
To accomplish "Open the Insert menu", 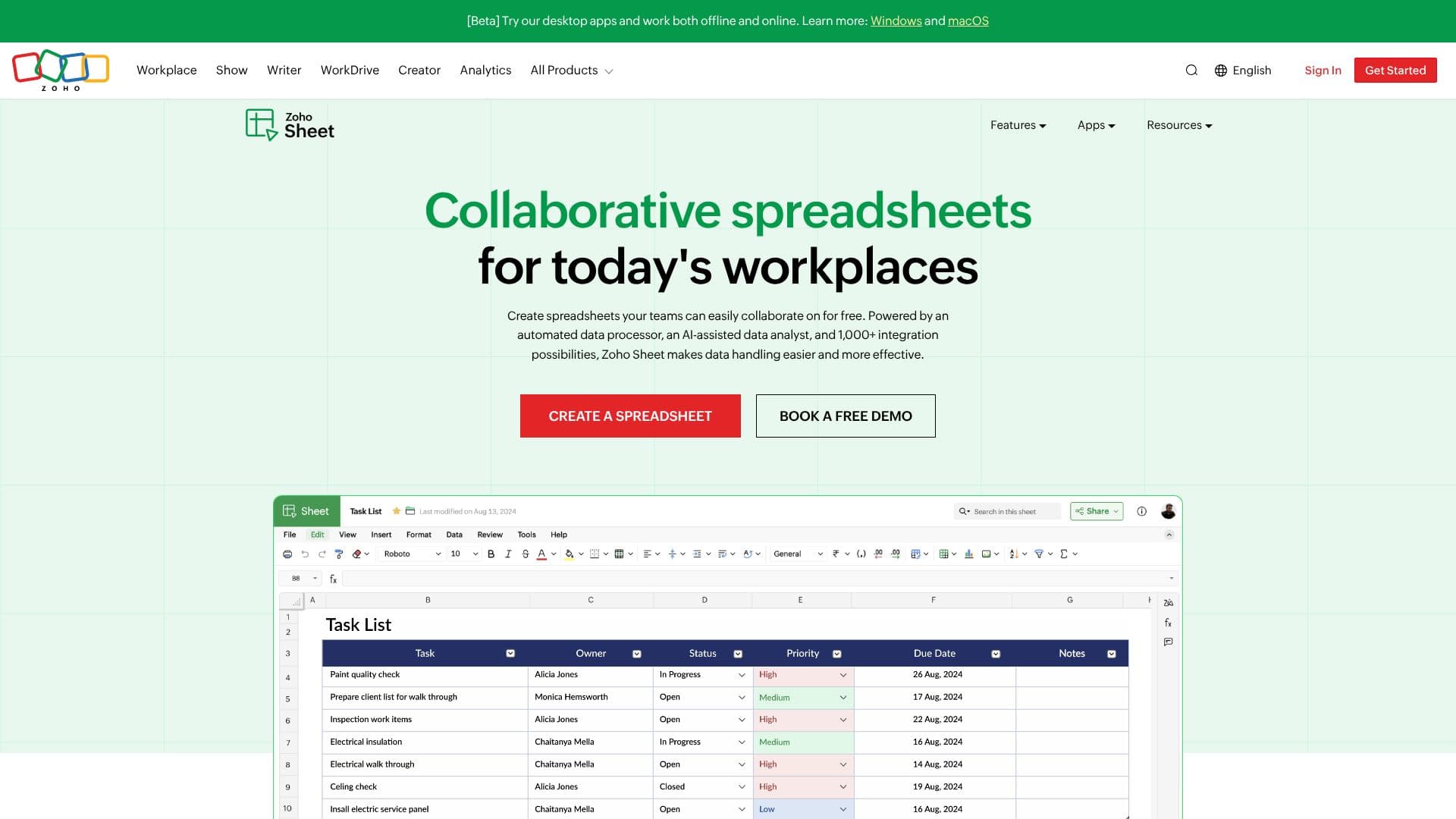I will click(381, 535).
